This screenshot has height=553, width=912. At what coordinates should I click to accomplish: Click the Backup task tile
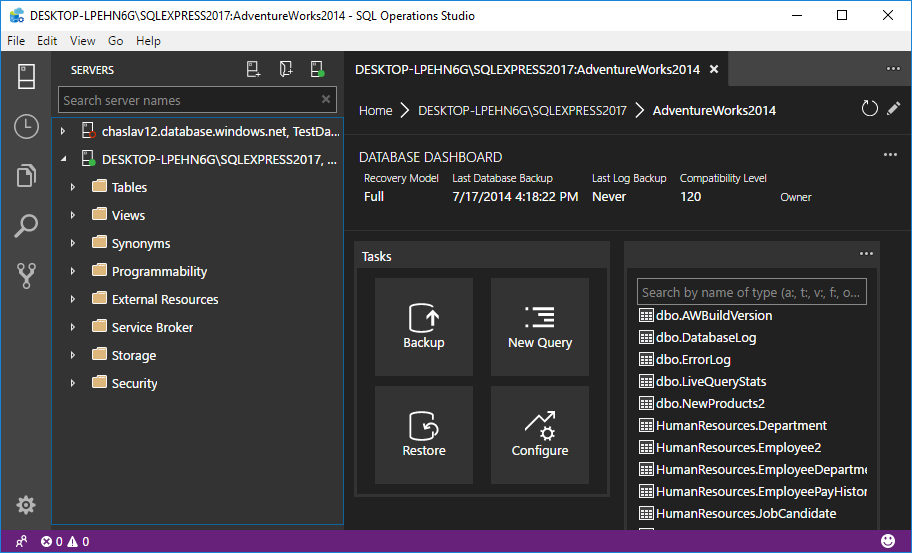coord(423,327)
